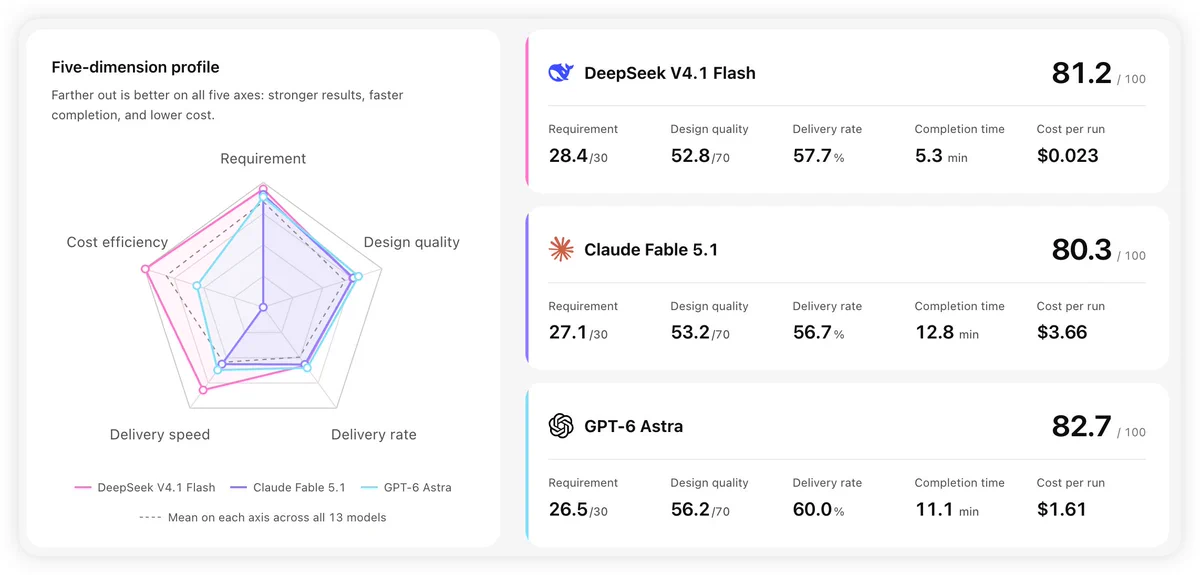Click the 82.7 overall score
Viewport: 1200px width, 575px height.
[1082, 427]
